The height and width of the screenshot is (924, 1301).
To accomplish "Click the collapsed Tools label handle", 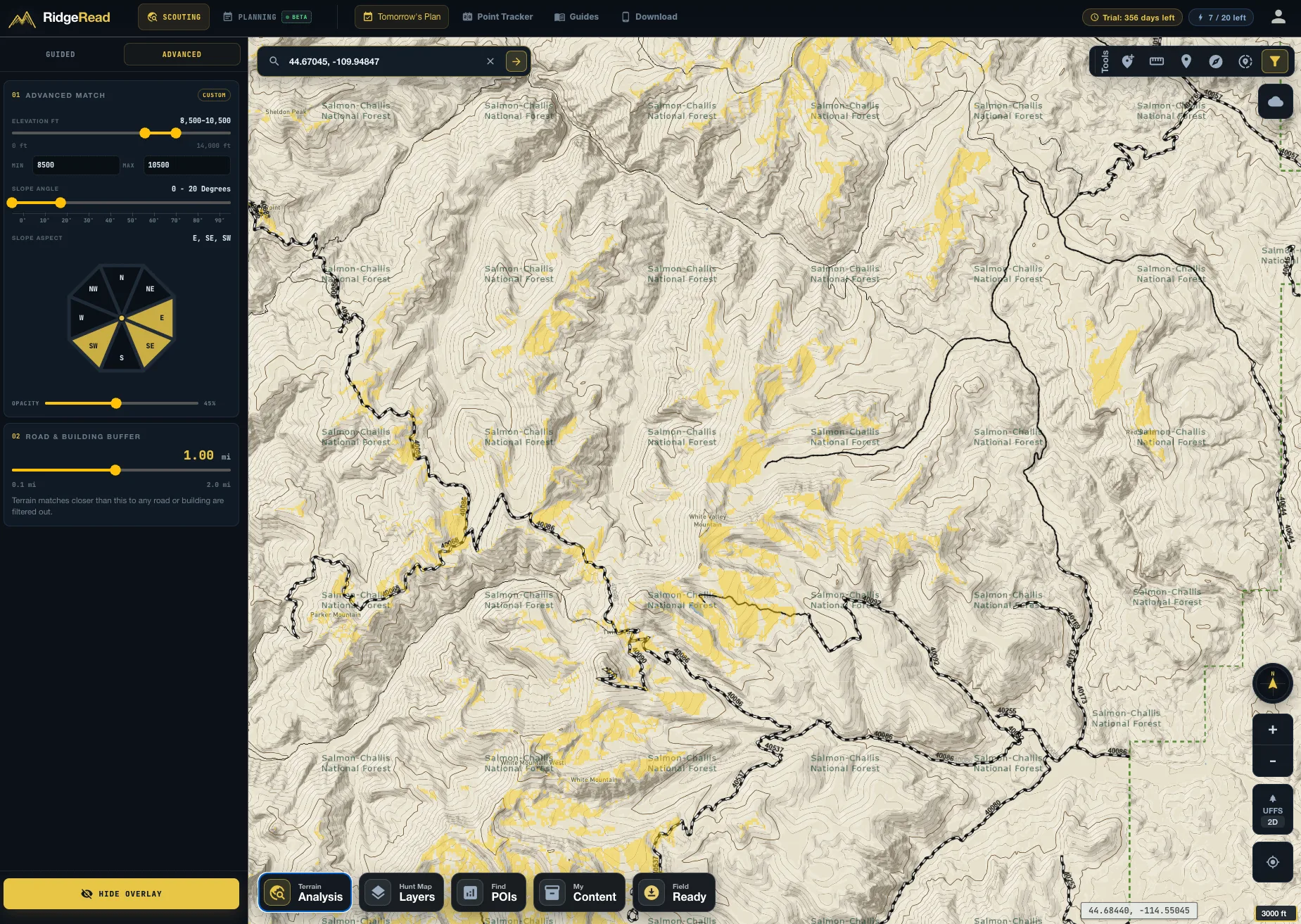I will [x=1105, y=61].
